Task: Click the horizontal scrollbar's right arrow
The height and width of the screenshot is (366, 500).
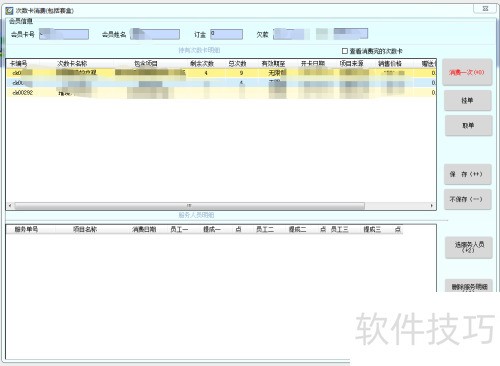Action: pyautogui.click(x=432, y=206)
